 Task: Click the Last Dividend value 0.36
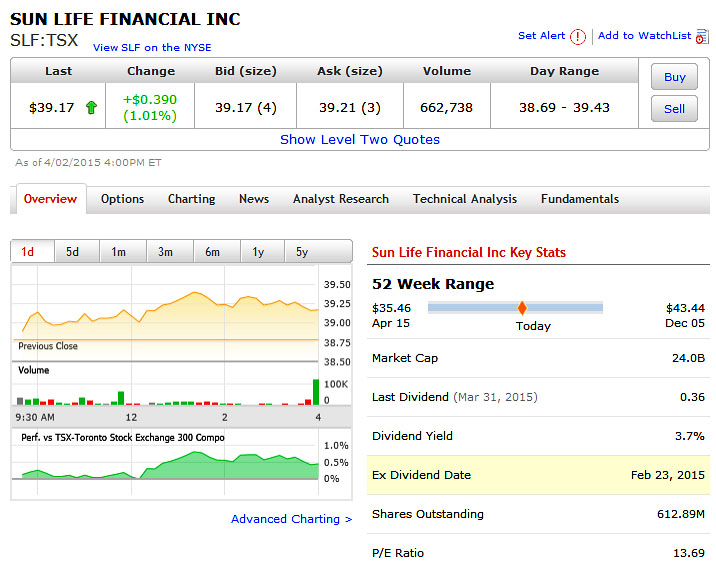pyautogui.click(x=692, y=397)
